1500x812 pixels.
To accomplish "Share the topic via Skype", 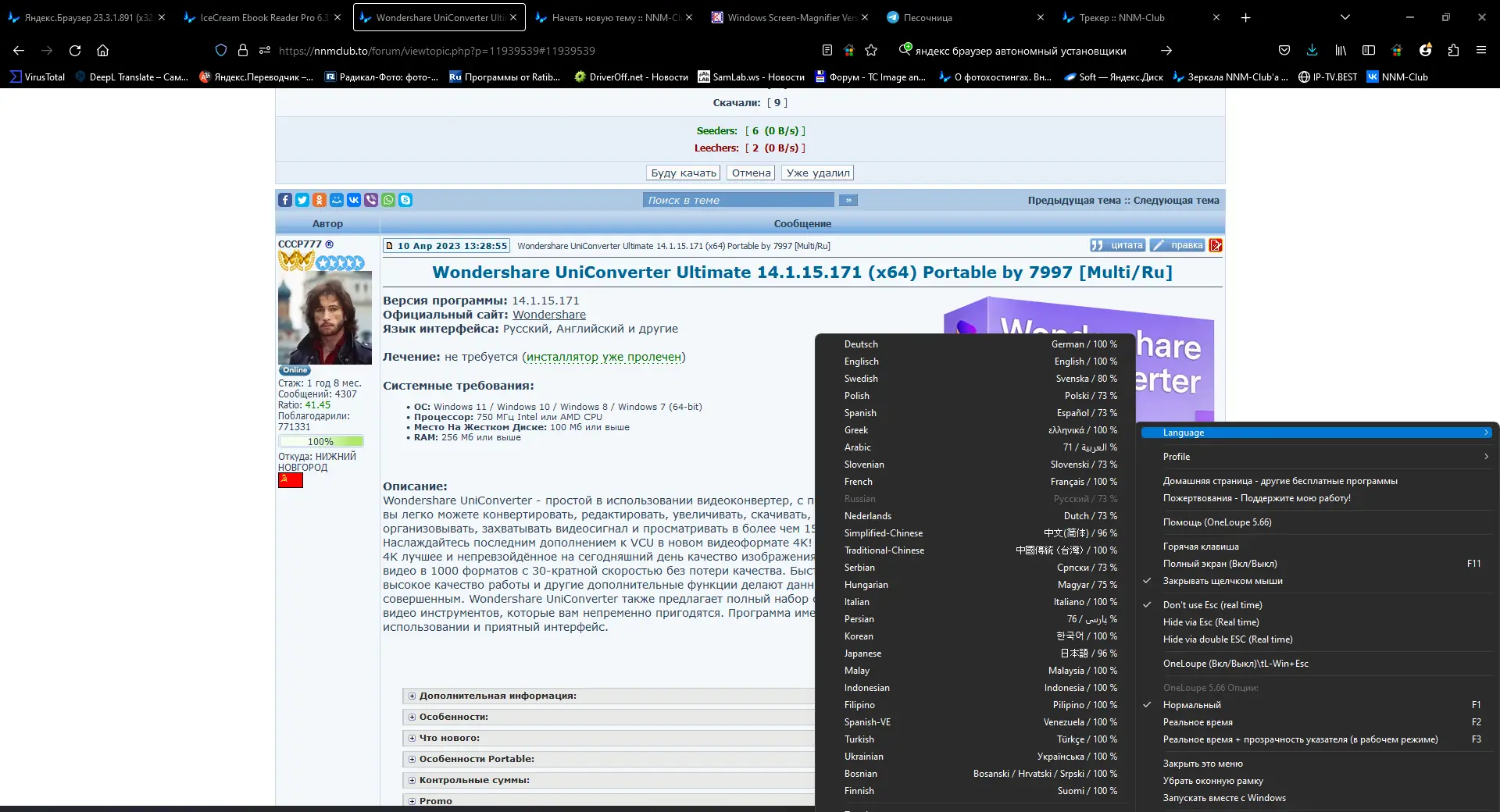I will pos(405,200).
